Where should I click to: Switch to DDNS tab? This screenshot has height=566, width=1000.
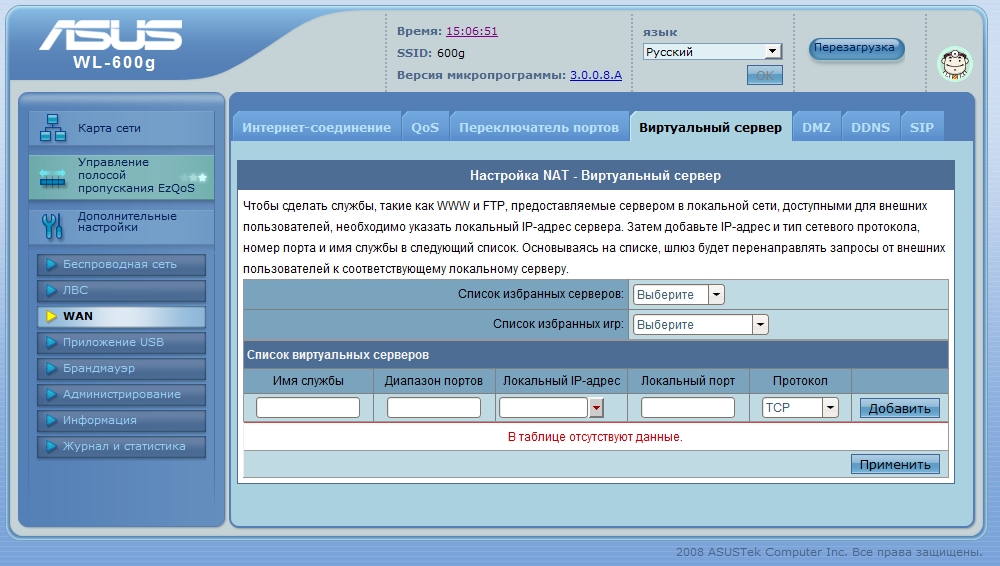(870, 128)
